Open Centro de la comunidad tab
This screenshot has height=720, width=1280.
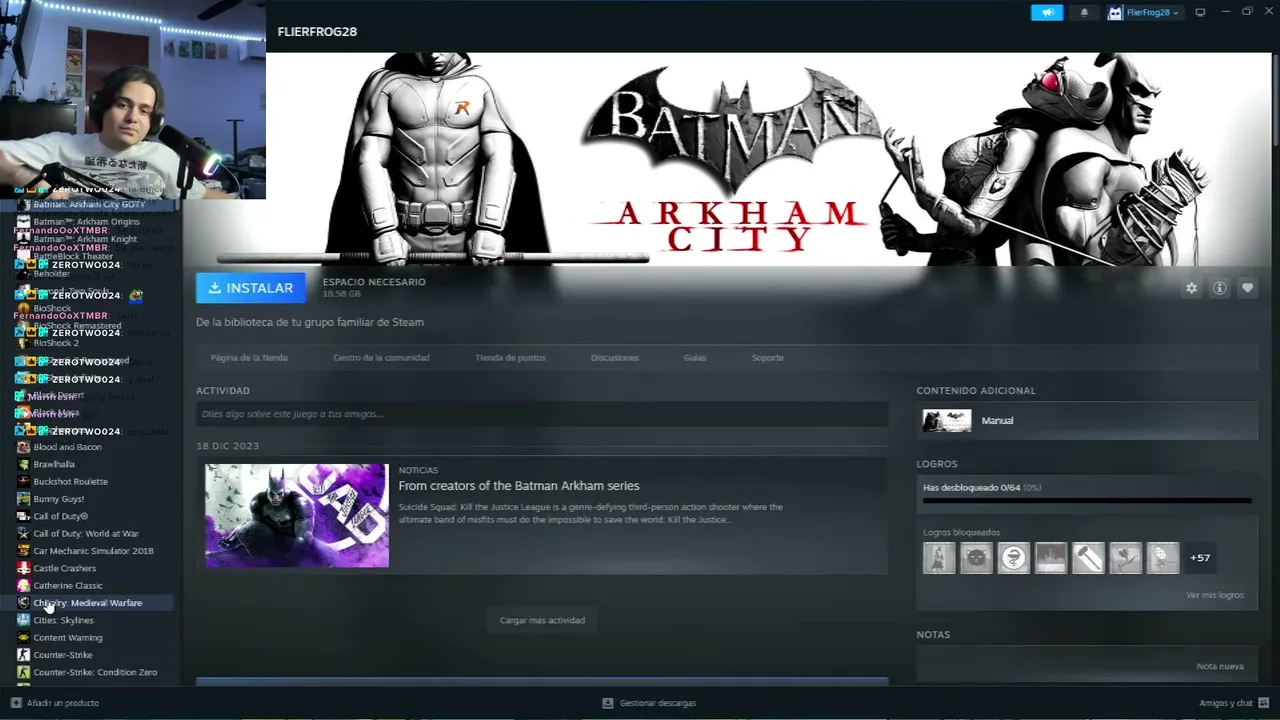point(381,357)
